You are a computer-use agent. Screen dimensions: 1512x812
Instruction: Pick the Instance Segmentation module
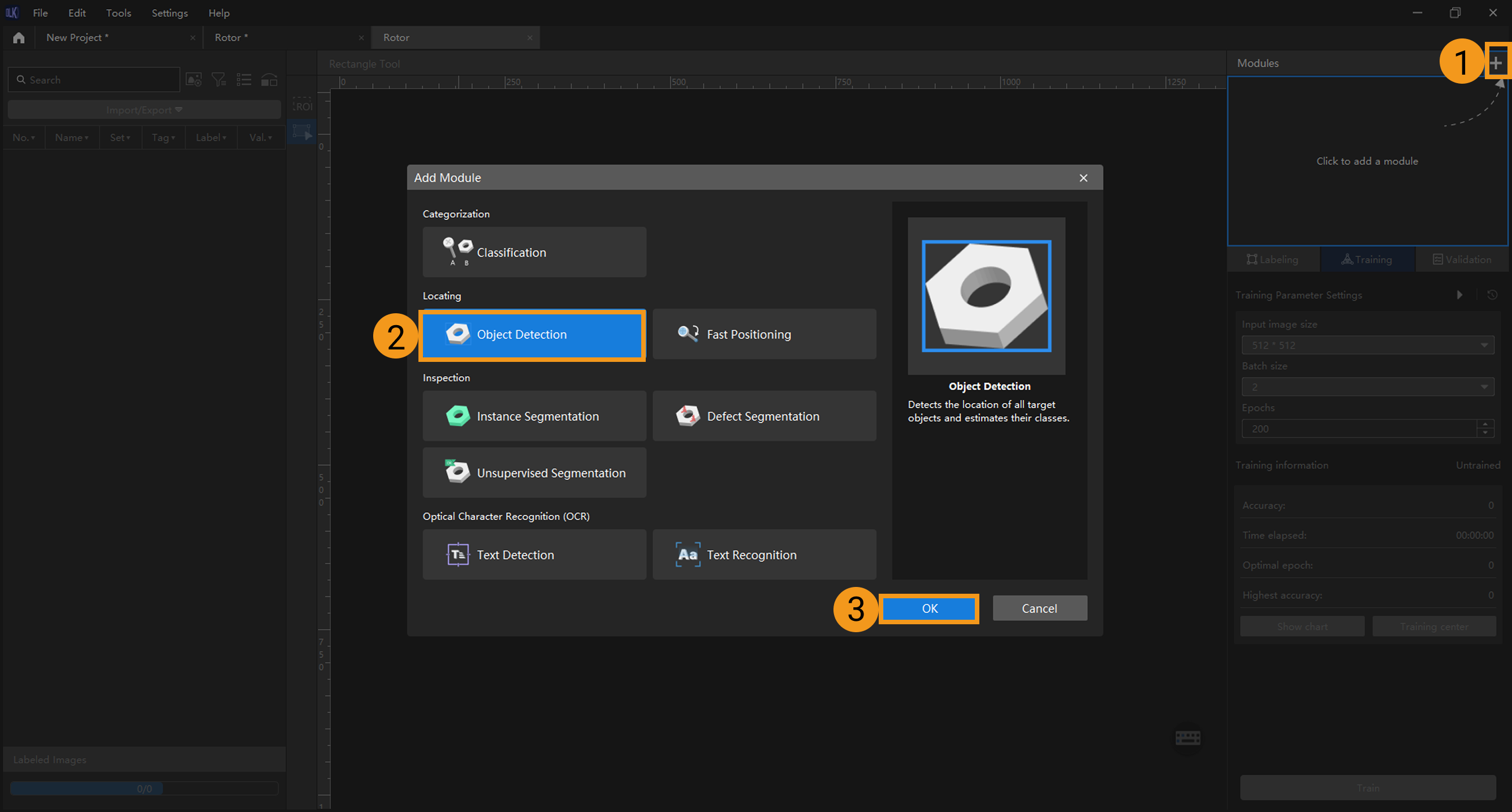[x=534, y=416]
